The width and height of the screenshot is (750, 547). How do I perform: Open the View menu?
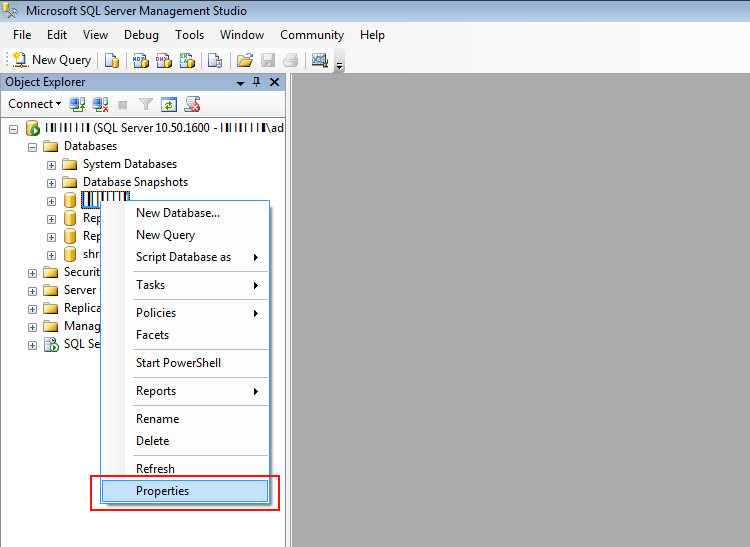pyautogui.click(x=95, y=35)
